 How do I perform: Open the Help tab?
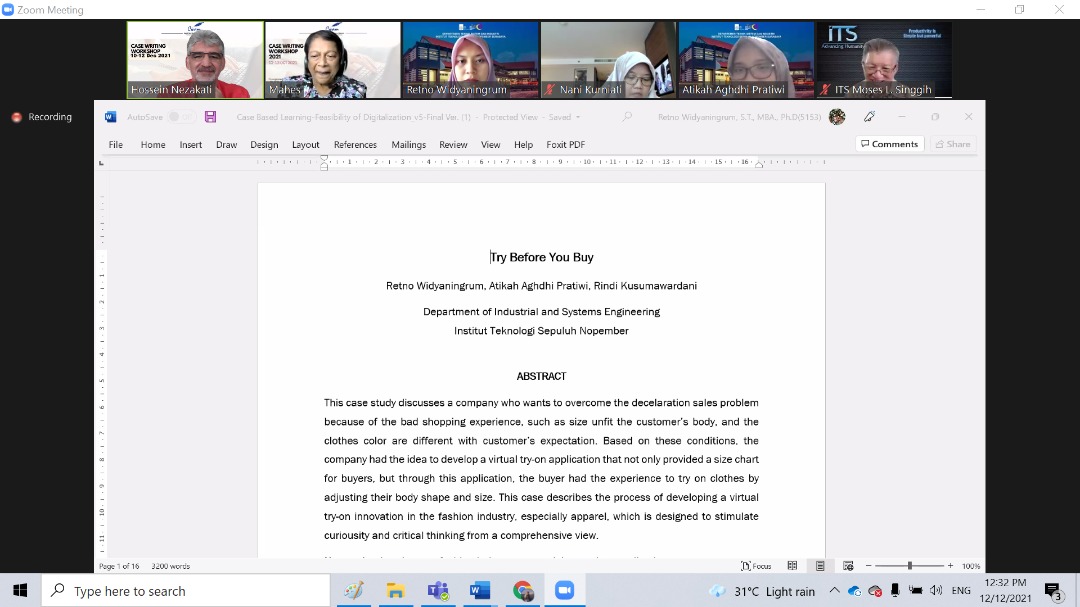[523, 145]
